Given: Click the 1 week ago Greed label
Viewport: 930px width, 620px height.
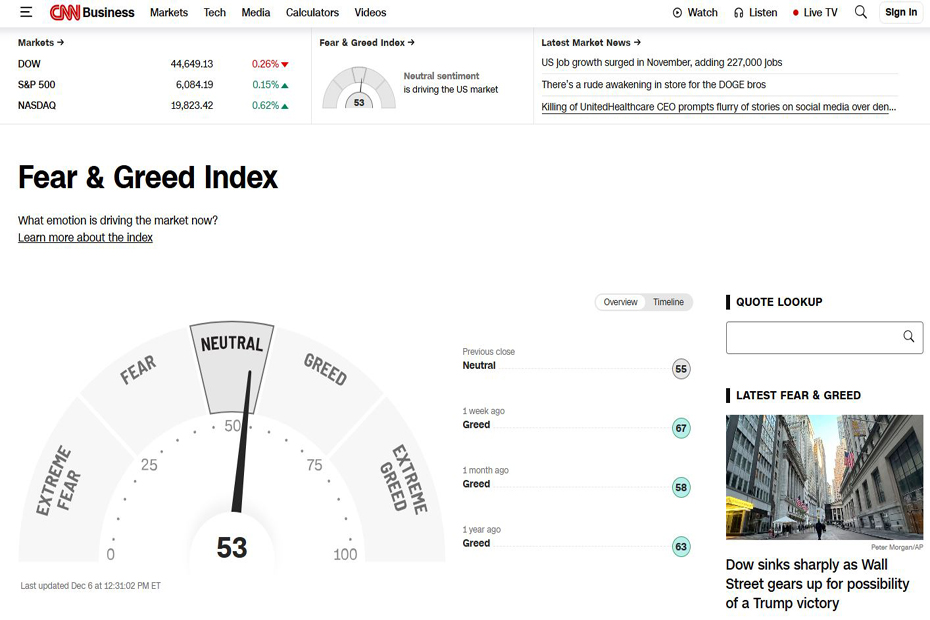Looking at the screenshot, I should [476, 425].
